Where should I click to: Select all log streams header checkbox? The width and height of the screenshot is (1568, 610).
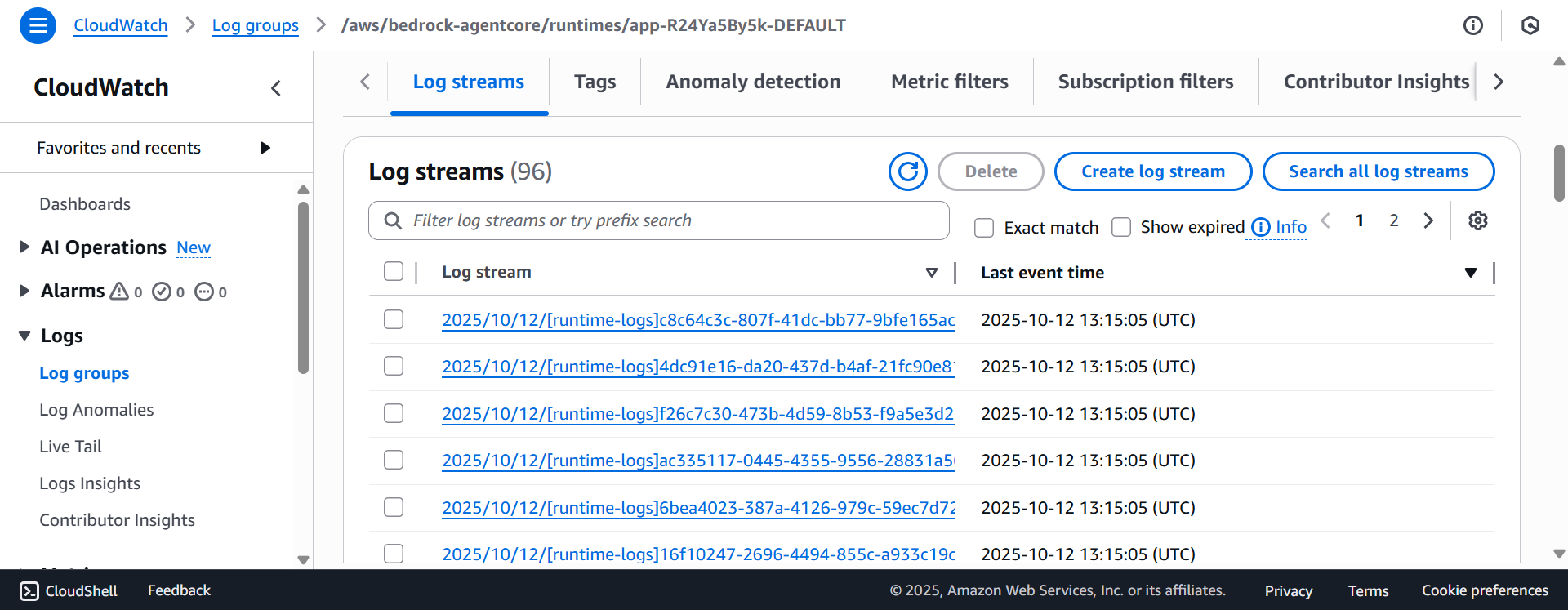[394, 271]
